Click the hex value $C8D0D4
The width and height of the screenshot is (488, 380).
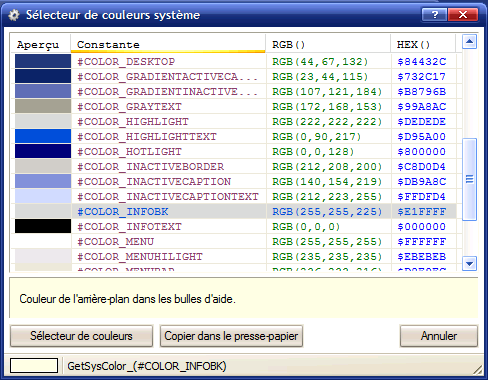click(421, 167)
